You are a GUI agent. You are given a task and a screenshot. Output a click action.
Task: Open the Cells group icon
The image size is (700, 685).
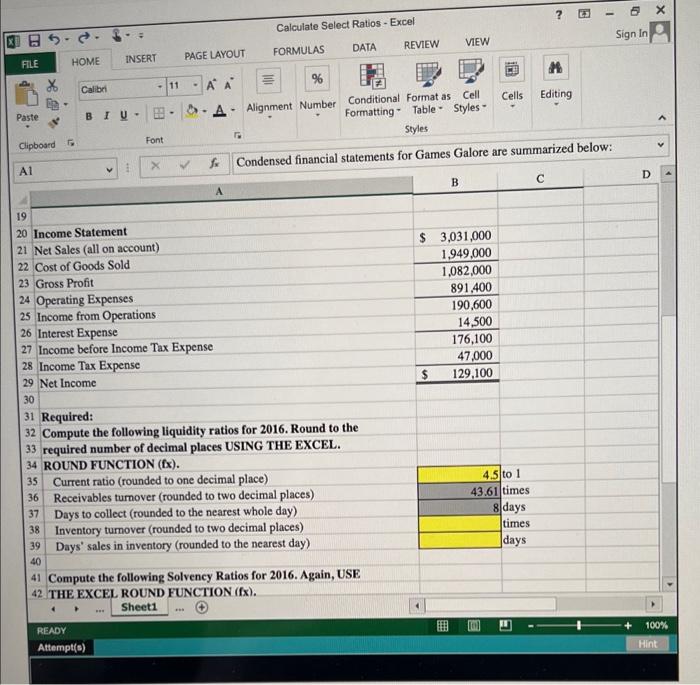point(512,70)
